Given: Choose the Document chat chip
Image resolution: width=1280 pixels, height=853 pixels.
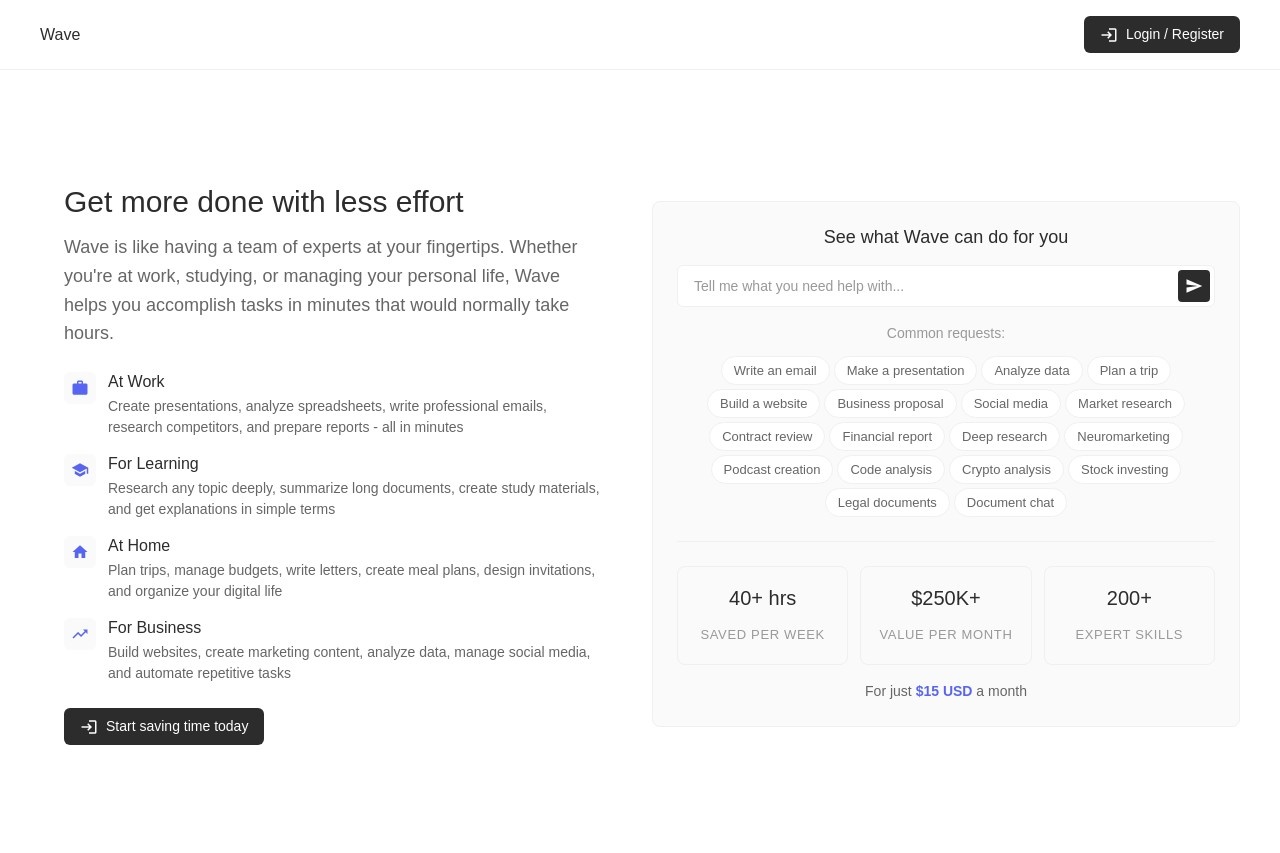Looking at the screenshot, I should click(1010, 503).
